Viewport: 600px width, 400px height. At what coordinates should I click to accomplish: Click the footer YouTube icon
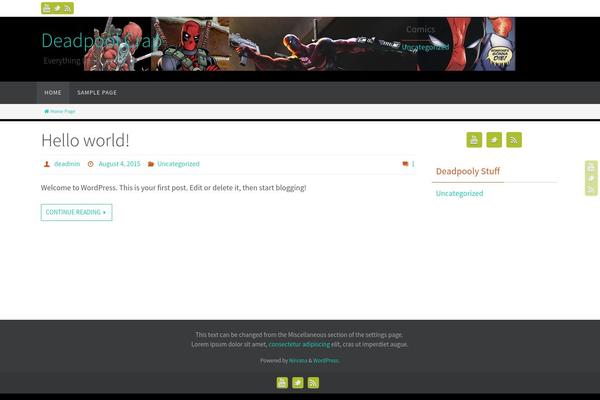coord(282,383)
